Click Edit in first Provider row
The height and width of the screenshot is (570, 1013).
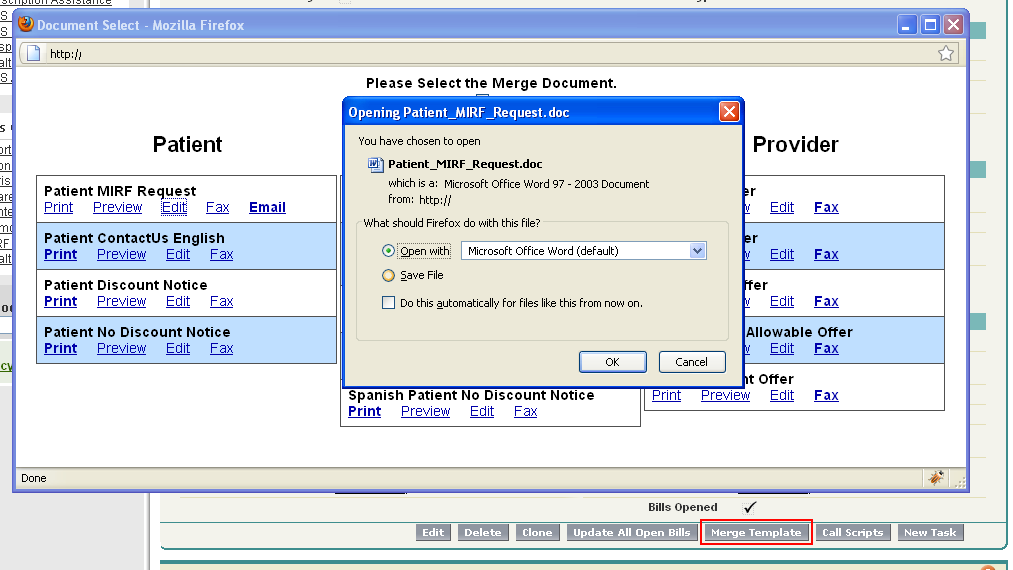point(782,207)
